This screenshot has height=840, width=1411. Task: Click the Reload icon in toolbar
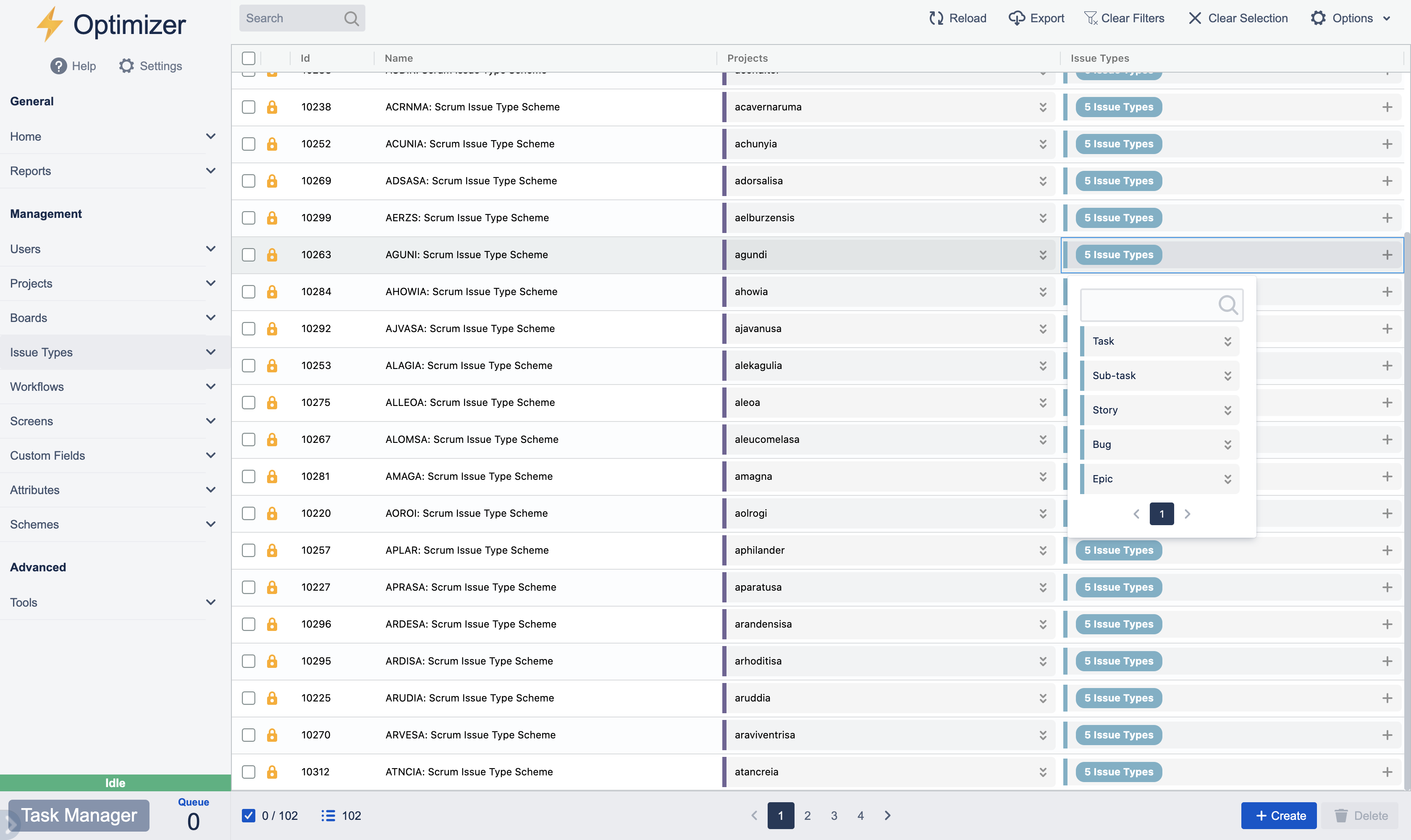point(936,18)
